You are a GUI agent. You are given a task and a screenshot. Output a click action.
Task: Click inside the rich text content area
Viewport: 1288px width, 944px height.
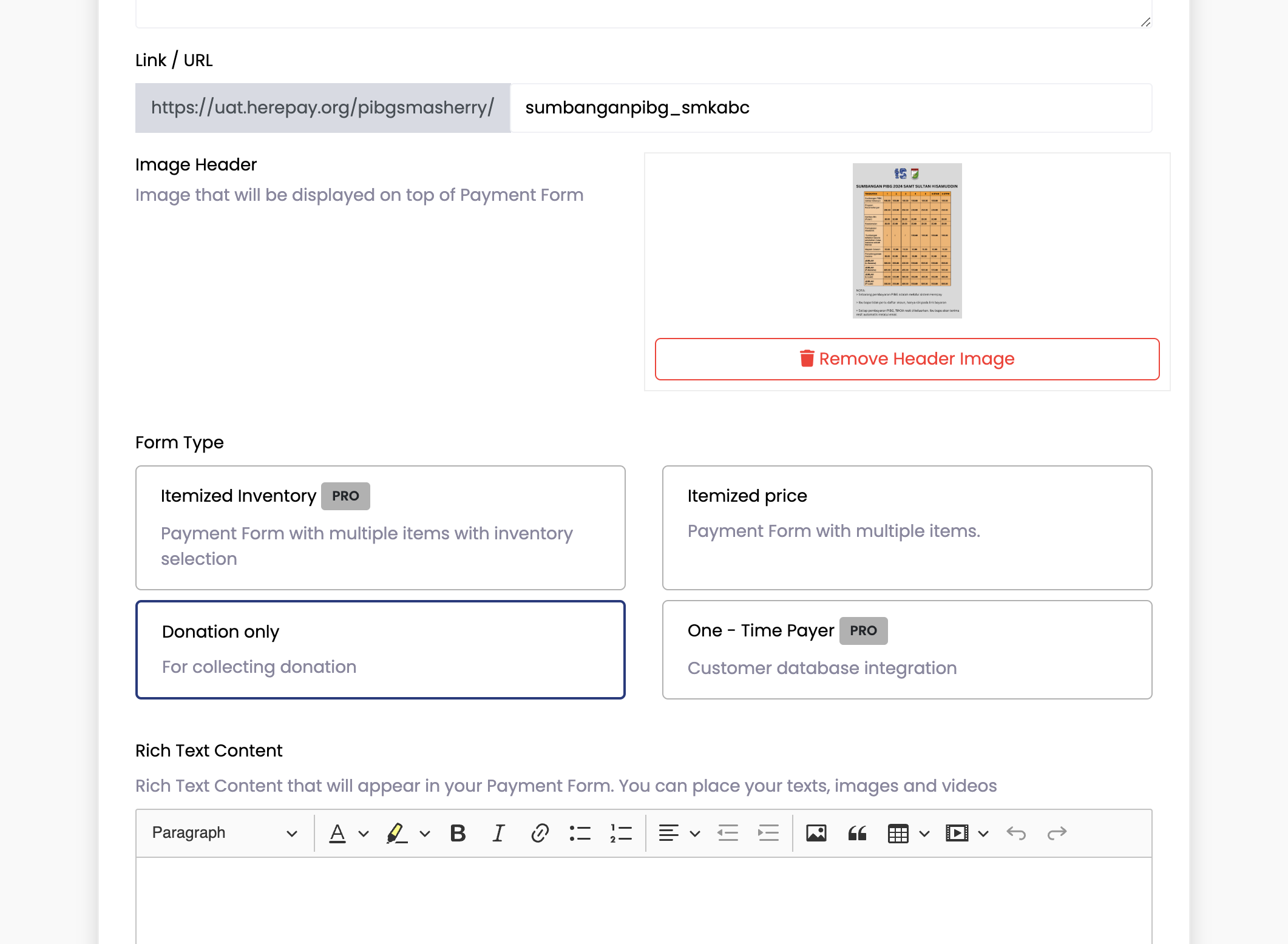(x=643, y=900)
